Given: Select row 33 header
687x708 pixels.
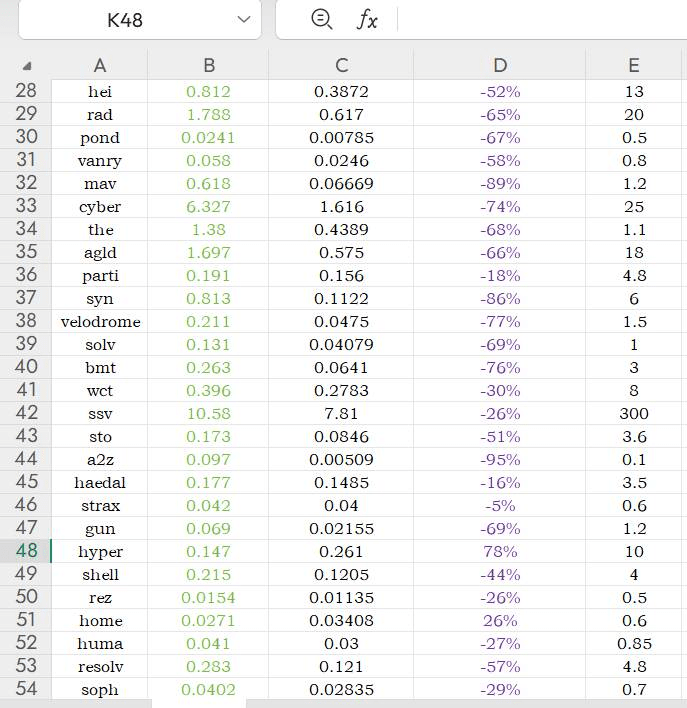Looking at the screenshot, I should coord(26,206).
